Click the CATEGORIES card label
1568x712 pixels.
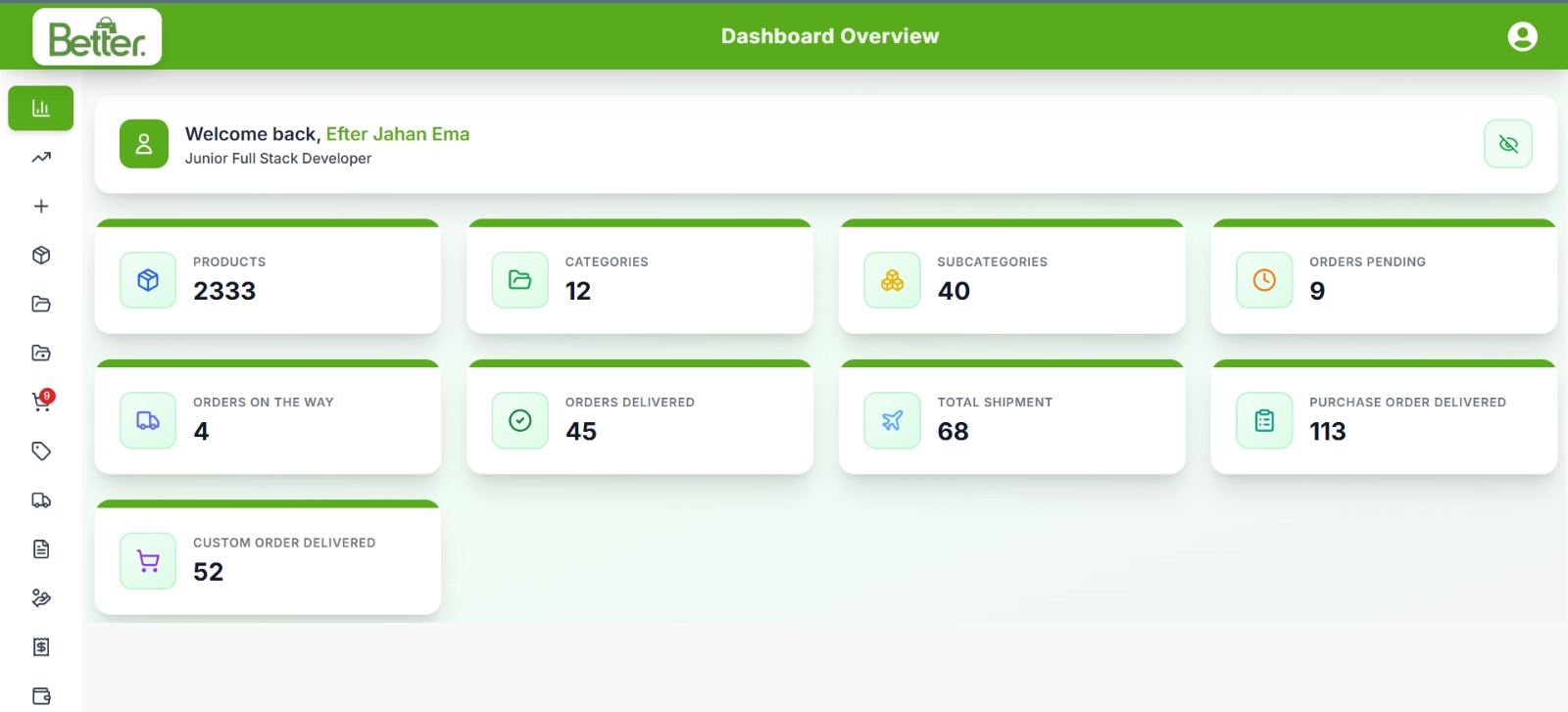click(x=607, y=261)
